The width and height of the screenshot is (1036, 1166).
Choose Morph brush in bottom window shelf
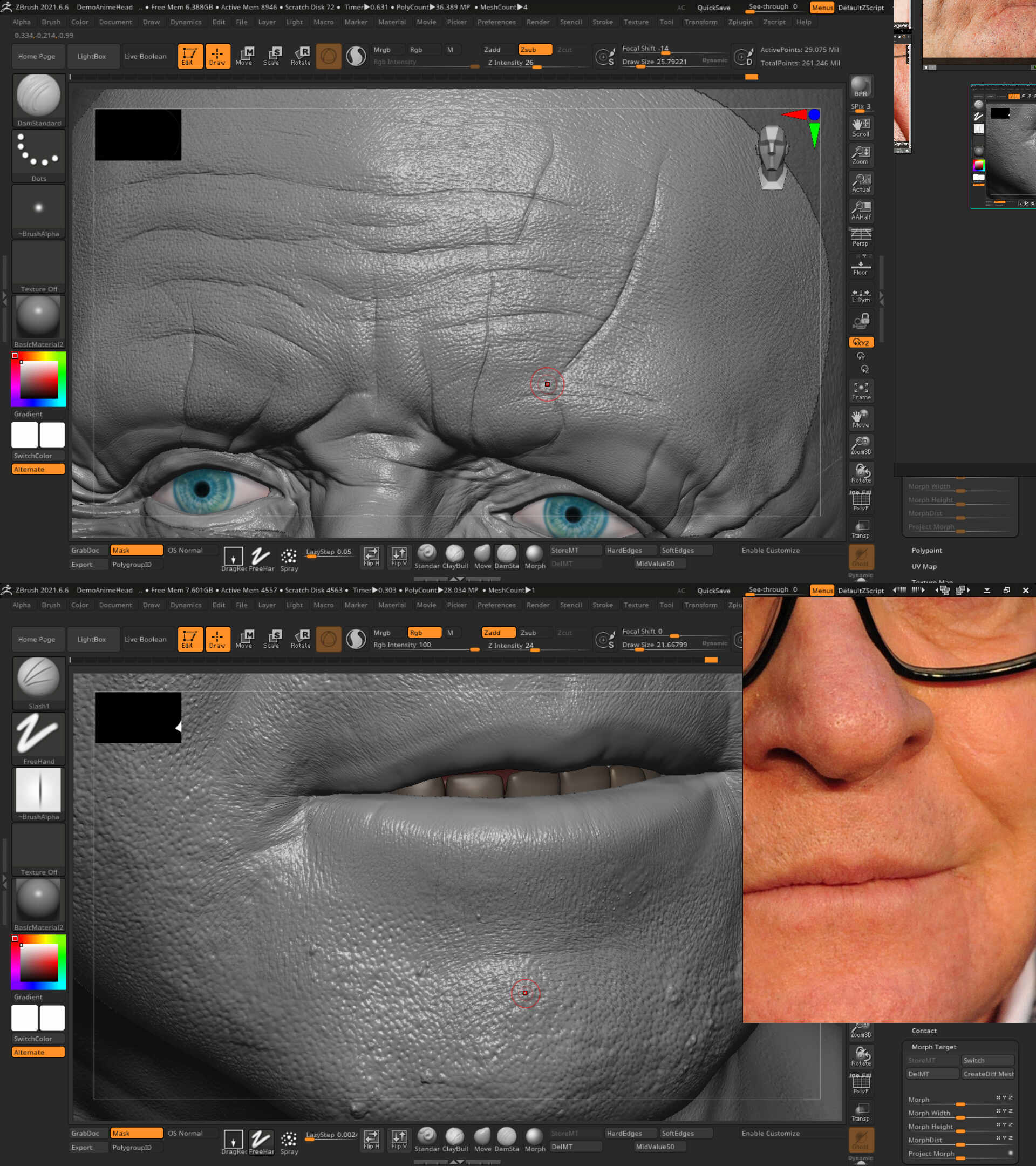535,1140
